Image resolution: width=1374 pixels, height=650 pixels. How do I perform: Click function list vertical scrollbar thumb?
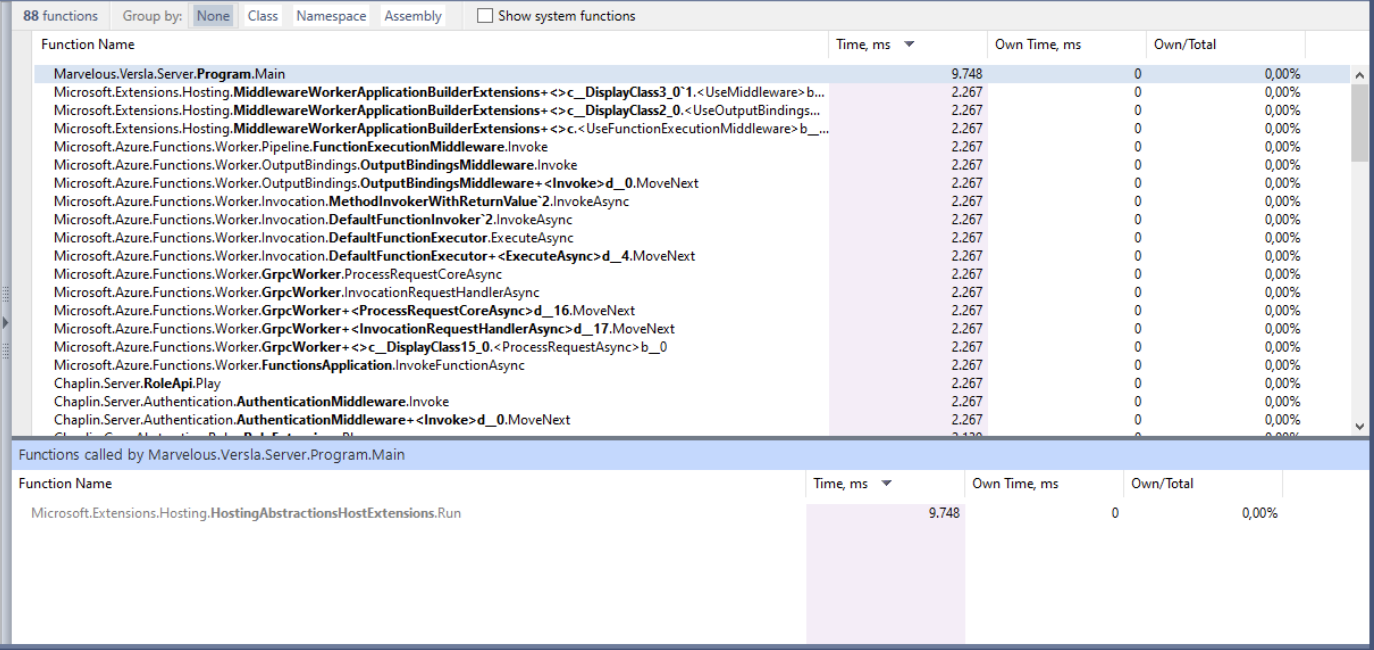[x=1359, y=122]
